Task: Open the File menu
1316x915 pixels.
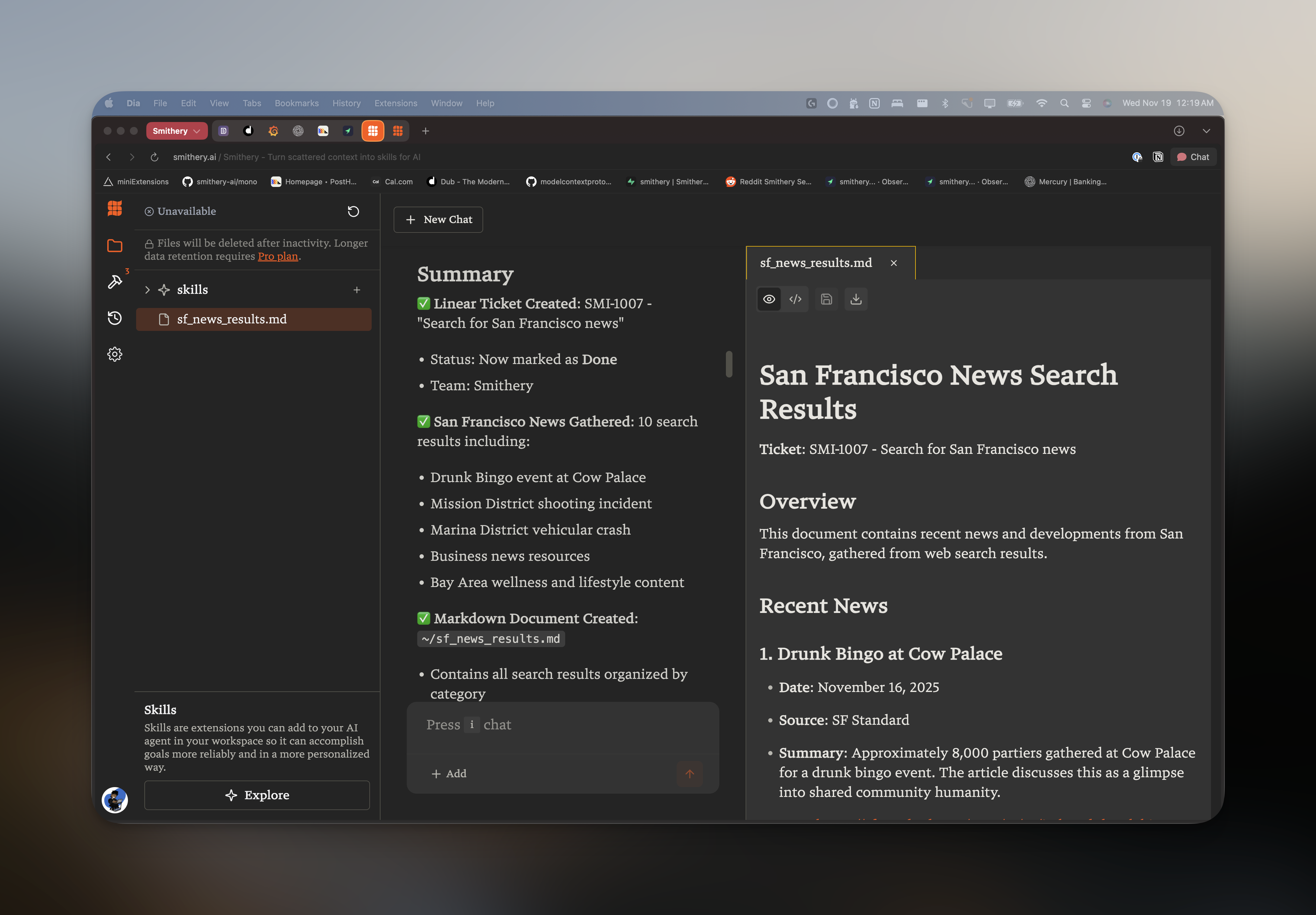Action: [160, 103]
